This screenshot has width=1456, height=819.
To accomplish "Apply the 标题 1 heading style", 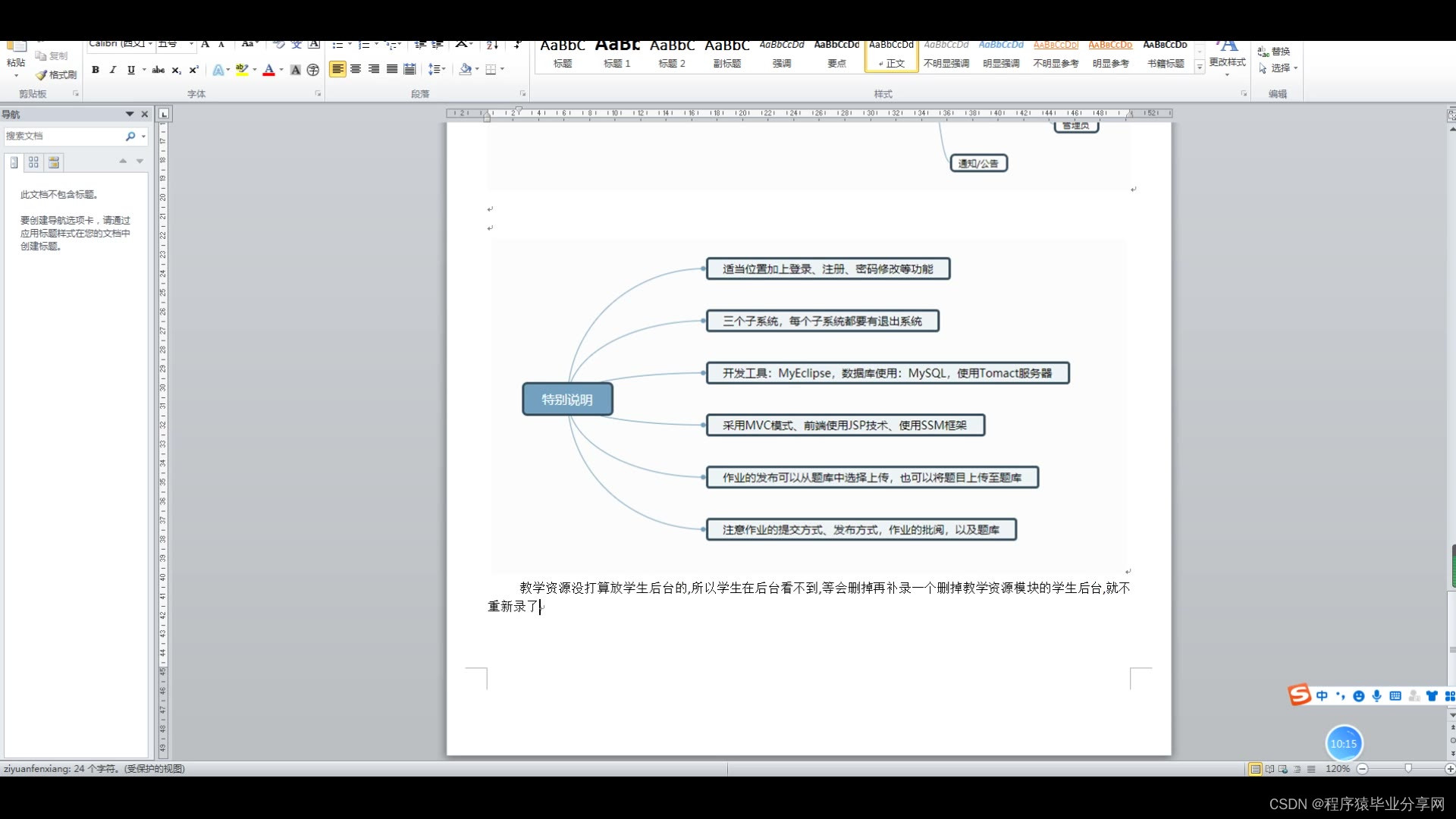I will pyautogui.click(x=617, y=55).
